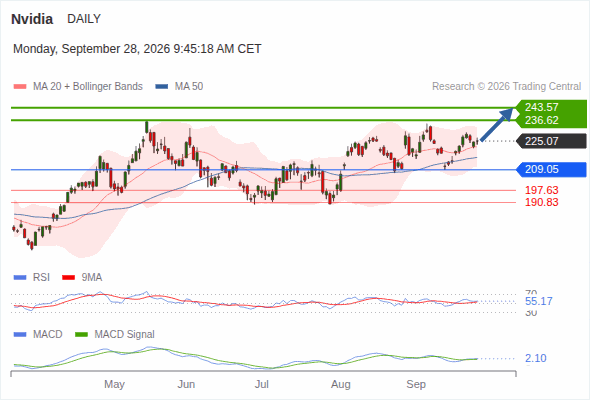
Task: Select the 236.62 resistance price tag
Action: (x=551, y=120)
